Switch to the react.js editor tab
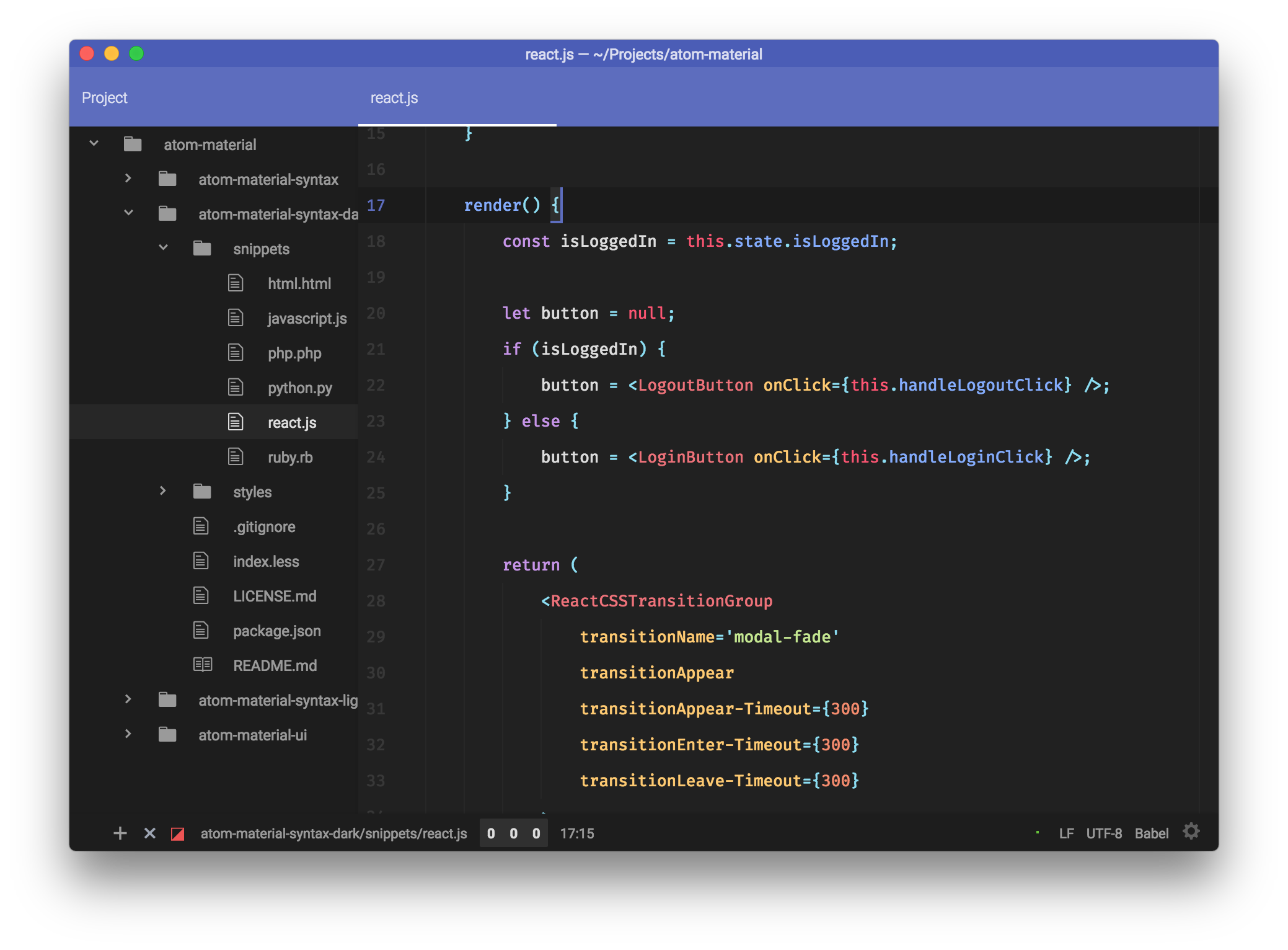 click(394, 98)
